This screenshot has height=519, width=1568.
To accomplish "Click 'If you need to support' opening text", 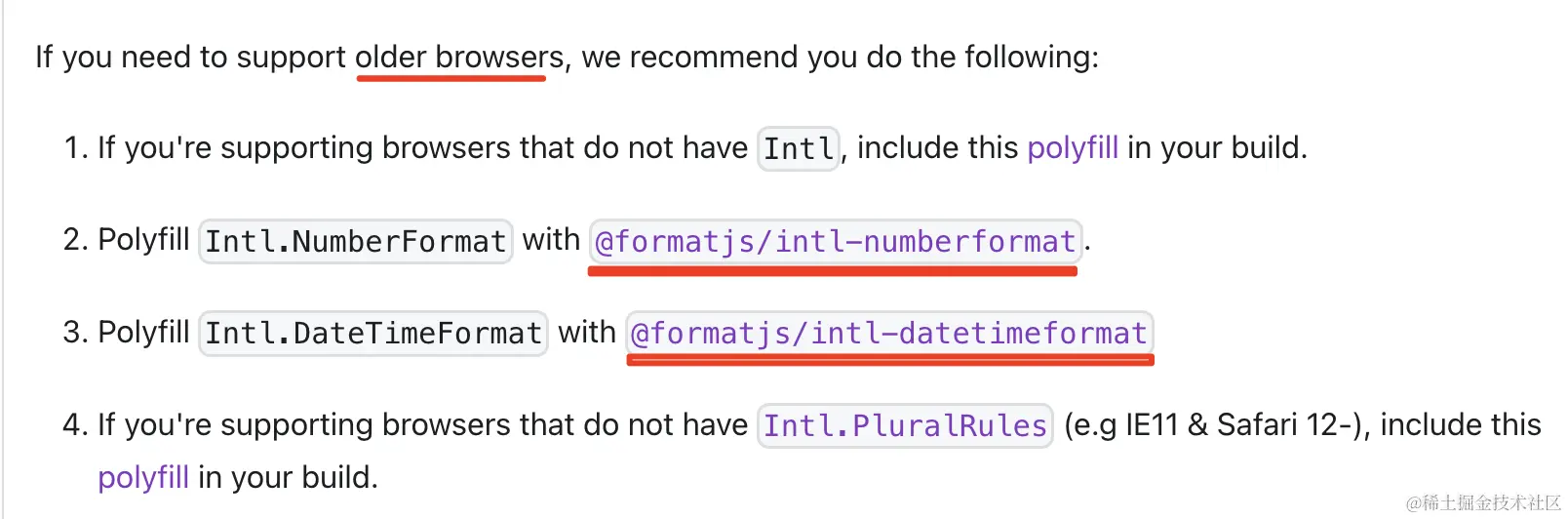I will coord(190,58).
